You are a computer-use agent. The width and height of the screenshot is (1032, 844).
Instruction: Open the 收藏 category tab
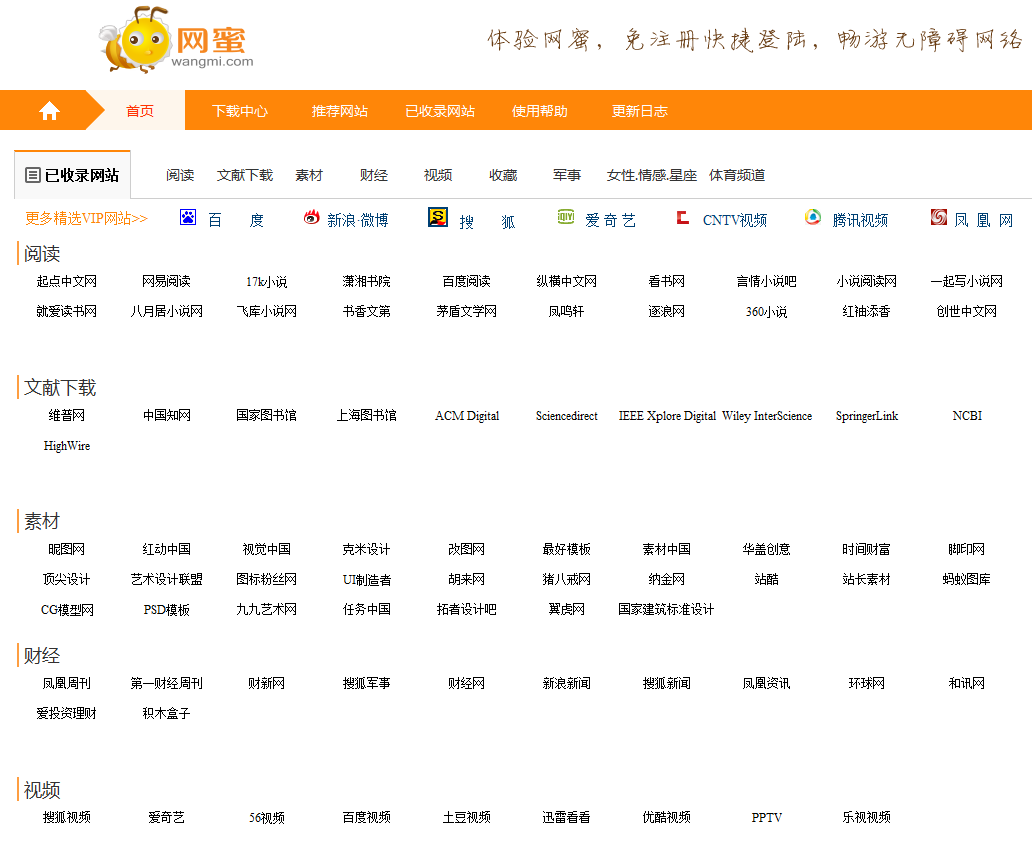tap(503, 175)
